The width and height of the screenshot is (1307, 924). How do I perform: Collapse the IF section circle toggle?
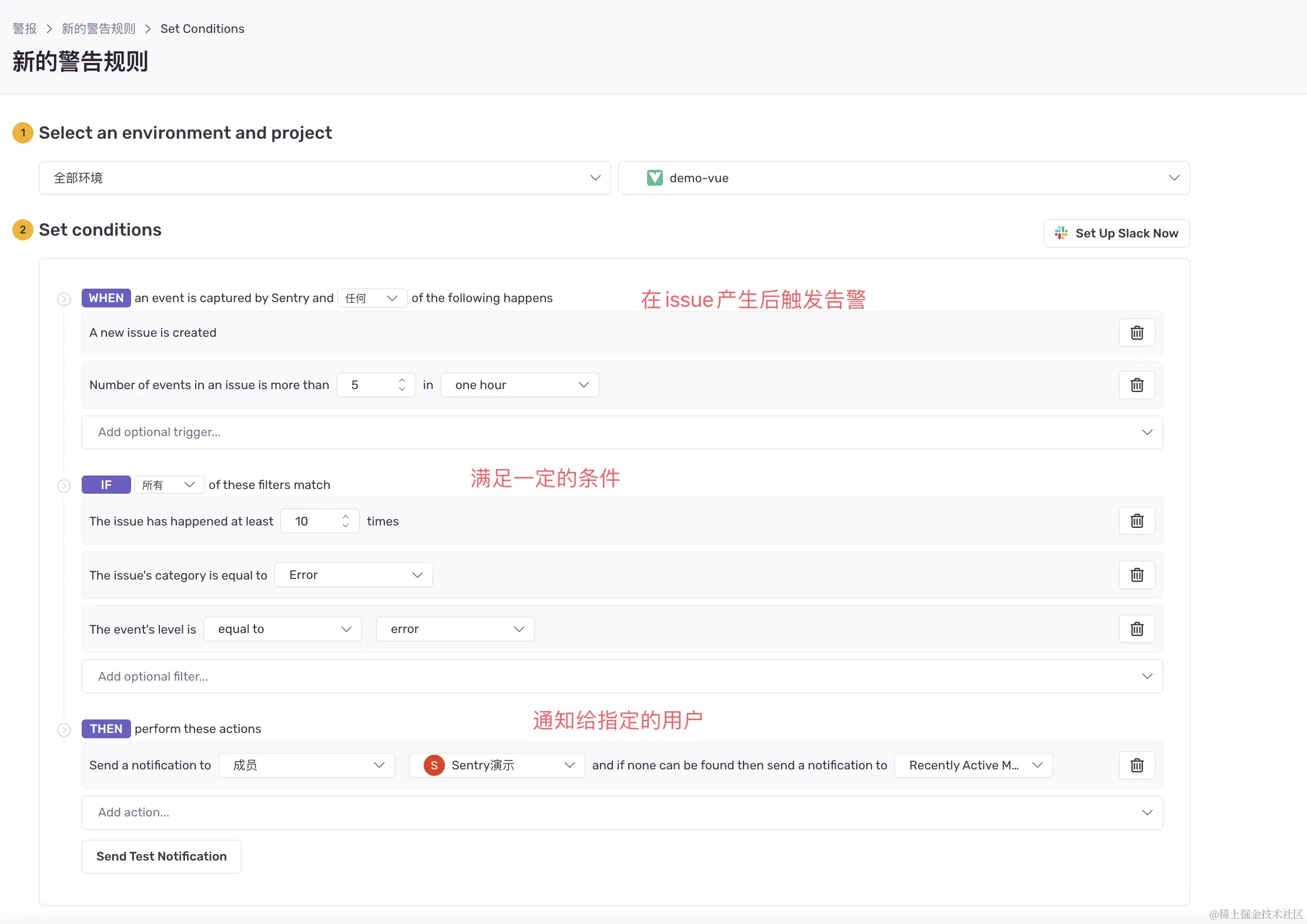tap(64, 486)
